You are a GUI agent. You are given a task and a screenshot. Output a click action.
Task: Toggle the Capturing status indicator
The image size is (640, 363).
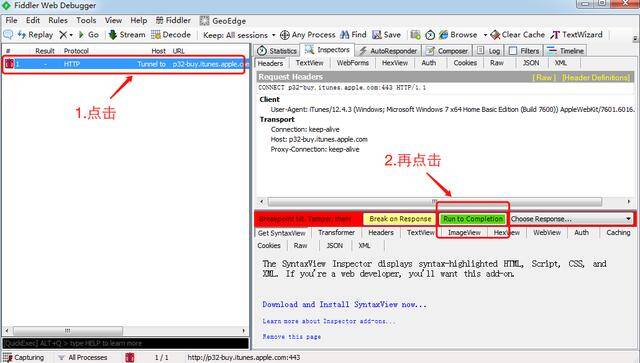click(x=24, y=358)
